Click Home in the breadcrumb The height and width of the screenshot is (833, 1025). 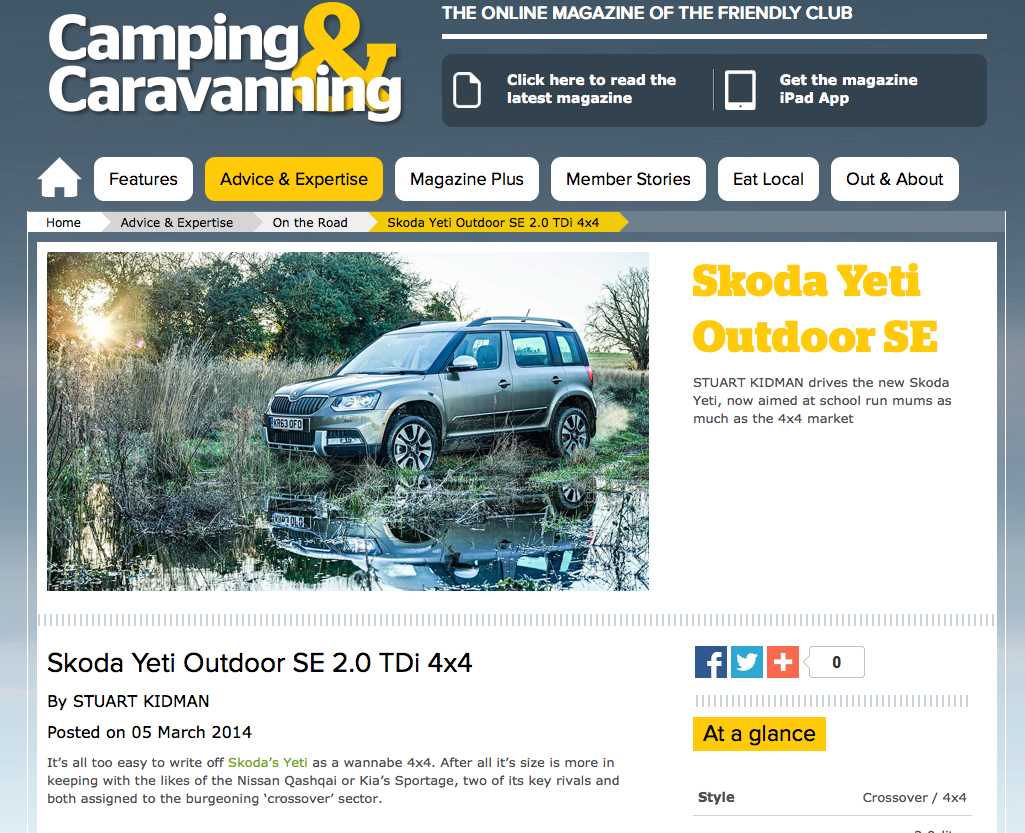coord(63,222)
